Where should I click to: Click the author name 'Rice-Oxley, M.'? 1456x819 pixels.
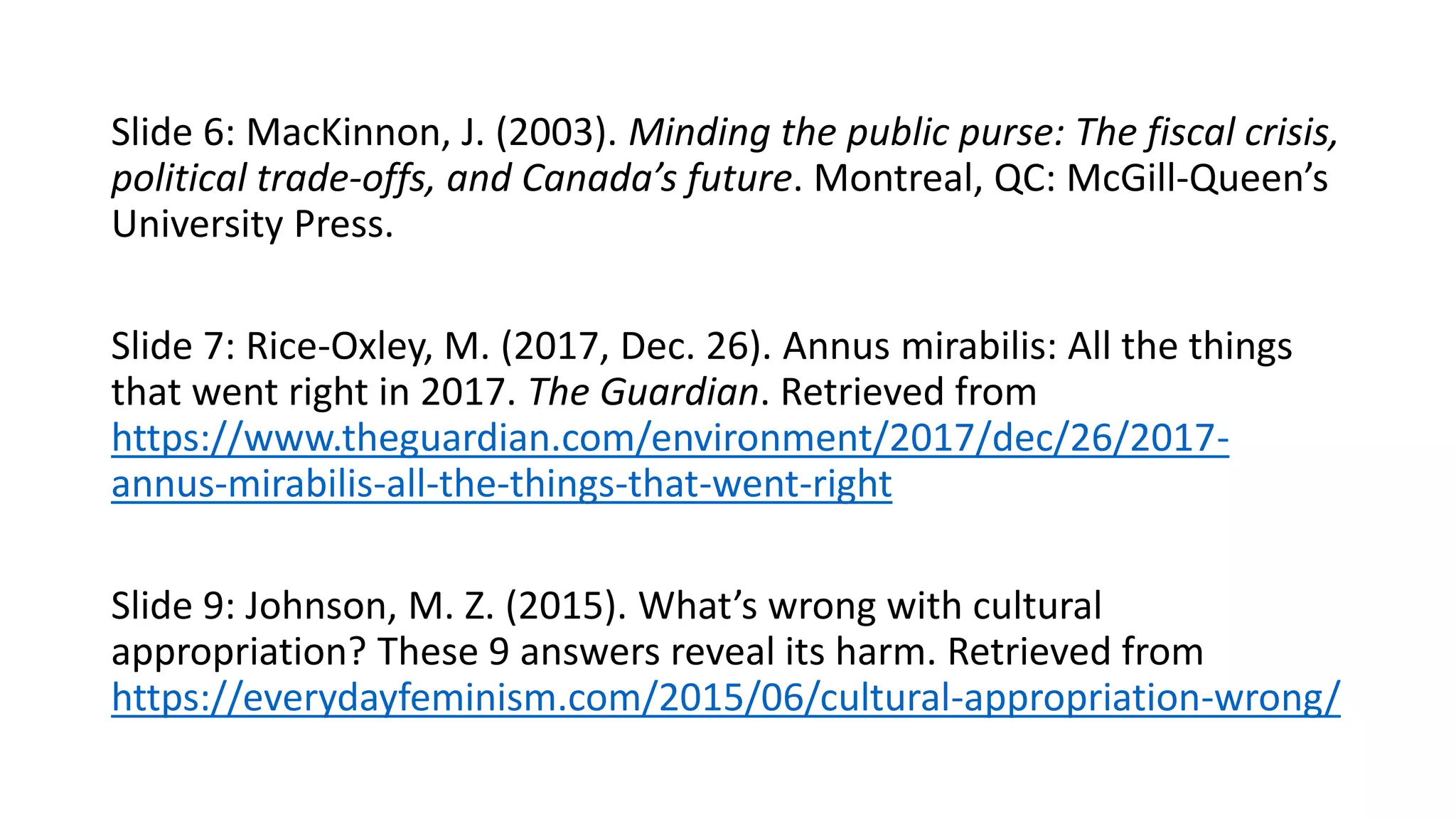click(368, 347)
